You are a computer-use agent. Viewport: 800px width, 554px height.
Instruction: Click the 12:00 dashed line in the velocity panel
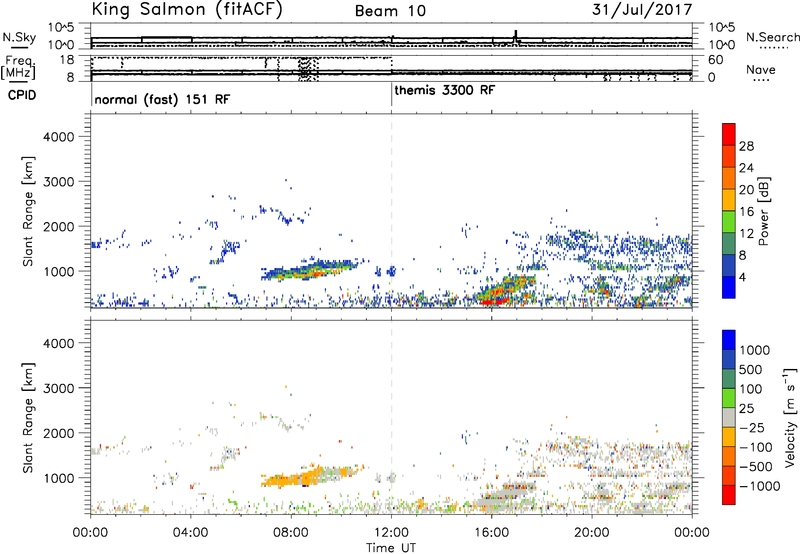coord(391,418)
